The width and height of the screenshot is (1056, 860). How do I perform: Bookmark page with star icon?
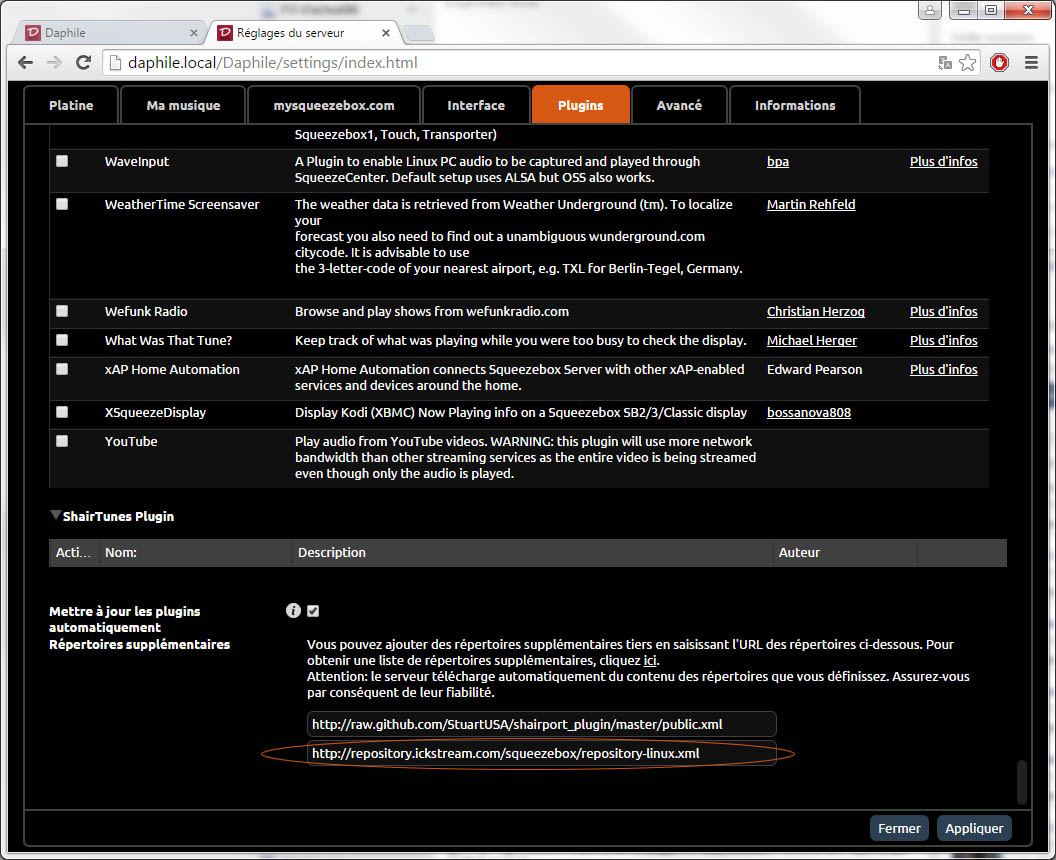click(x=968, y=63)
